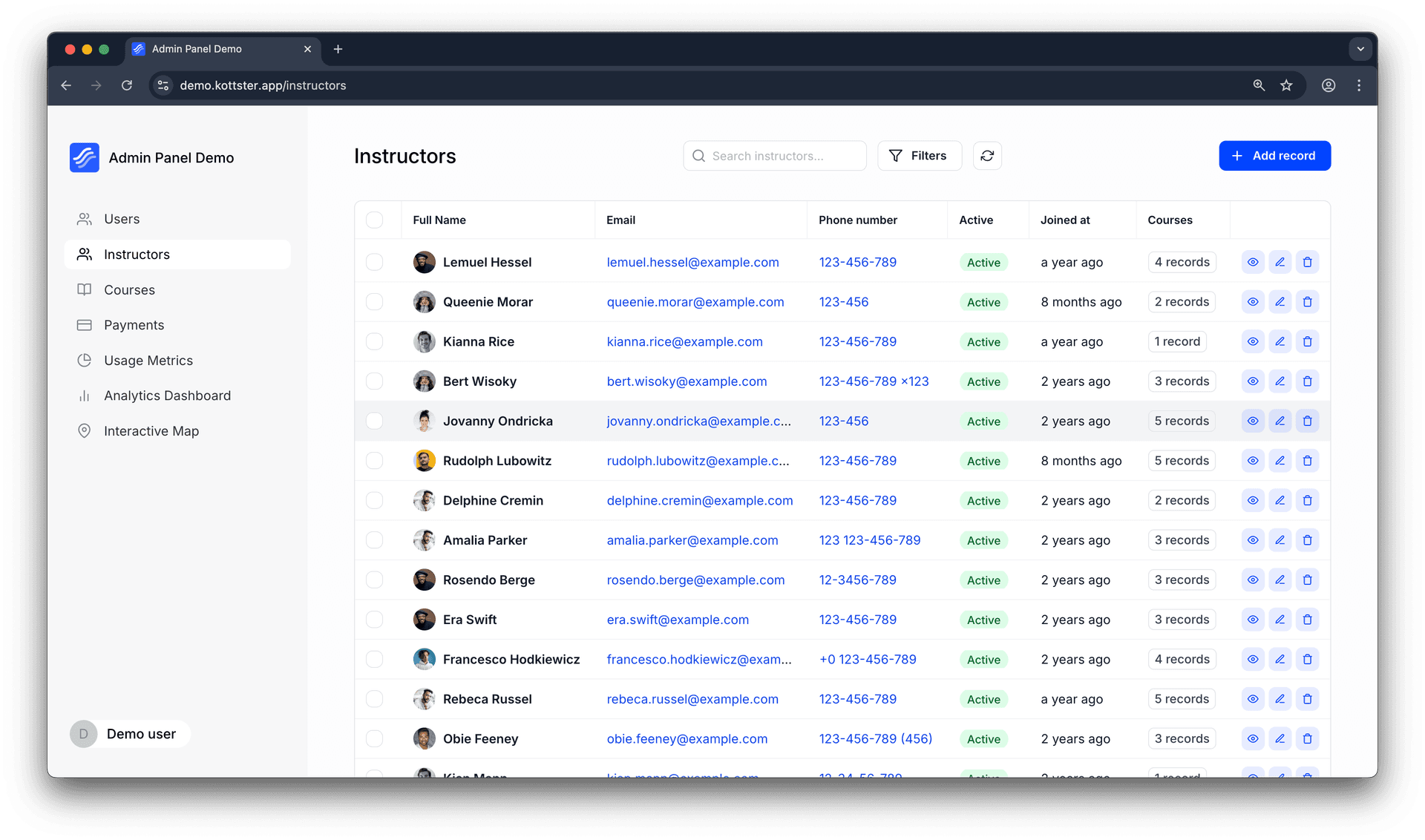Open Usage Metrics page

[x=177, y=361]
